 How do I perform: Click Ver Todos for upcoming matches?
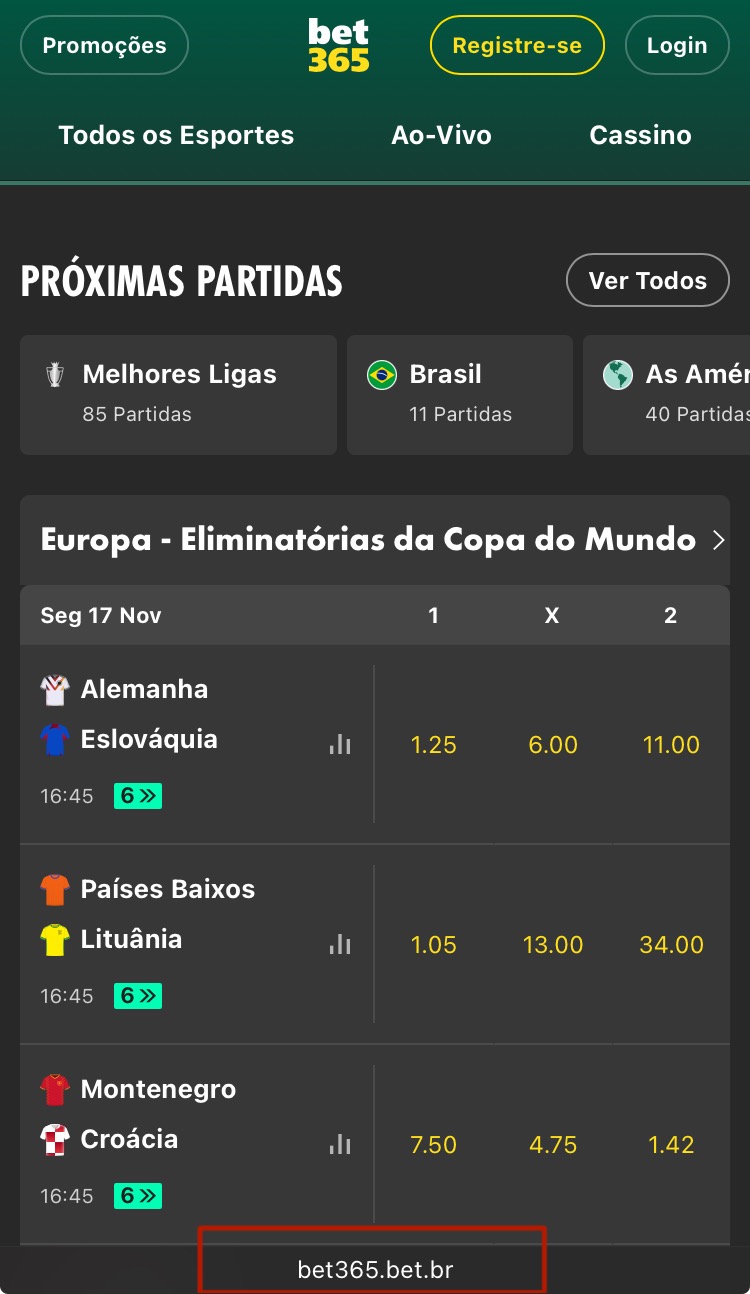coord(647,281)
